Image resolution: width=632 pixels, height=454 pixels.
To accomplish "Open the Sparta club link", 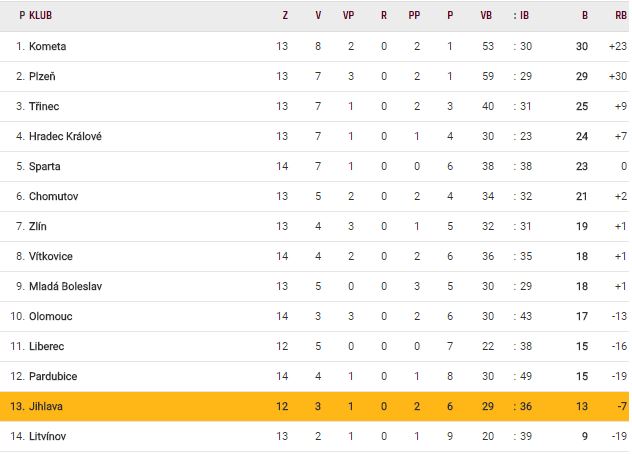I will [46, 166].
